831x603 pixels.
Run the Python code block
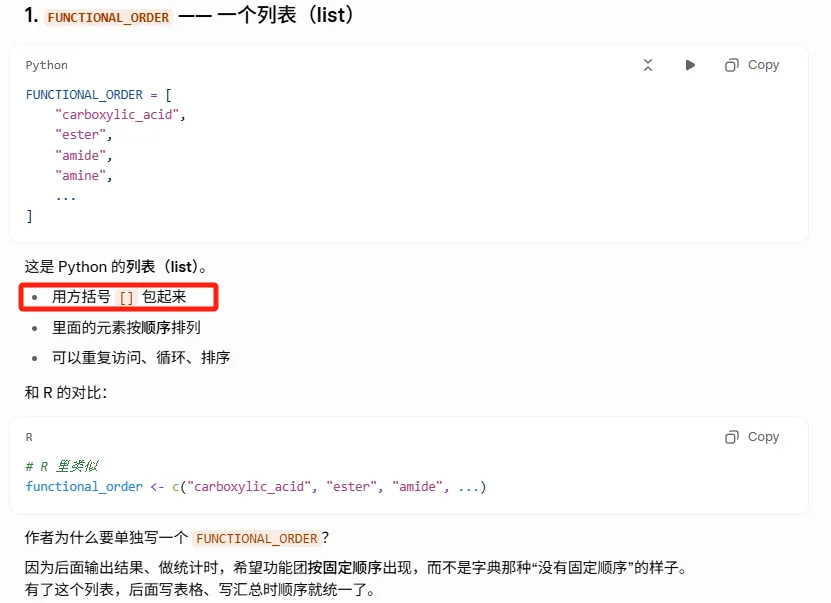click(690, 65)
